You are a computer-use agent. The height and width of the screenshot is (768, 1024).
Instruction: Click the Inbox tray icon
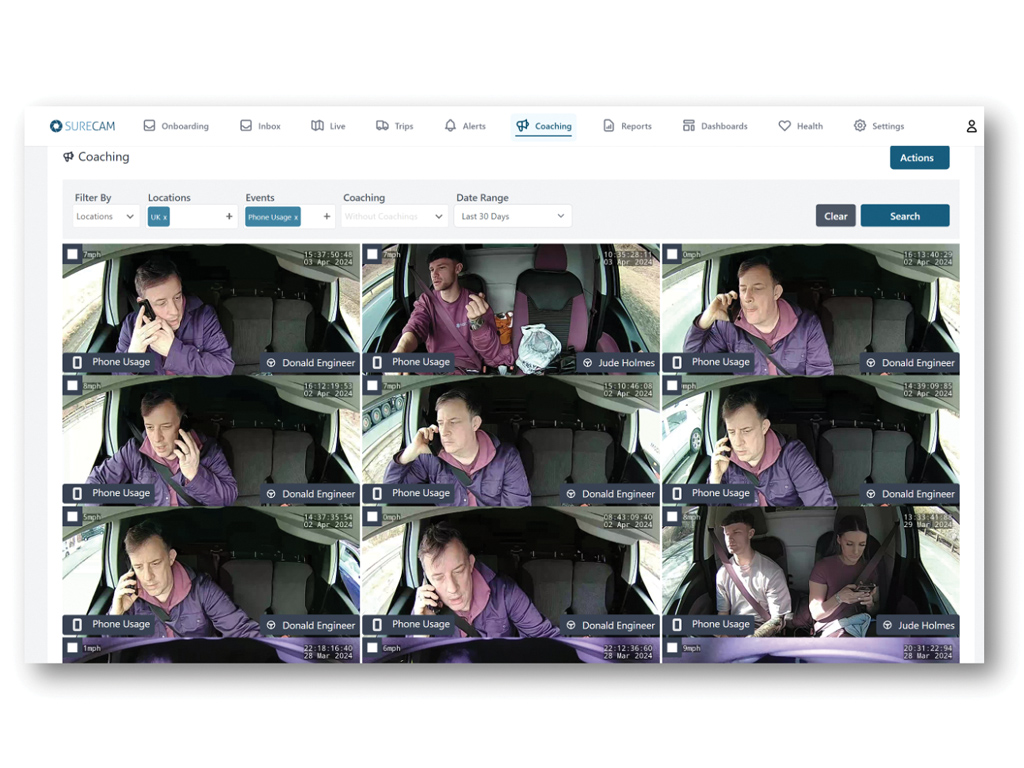246,125
